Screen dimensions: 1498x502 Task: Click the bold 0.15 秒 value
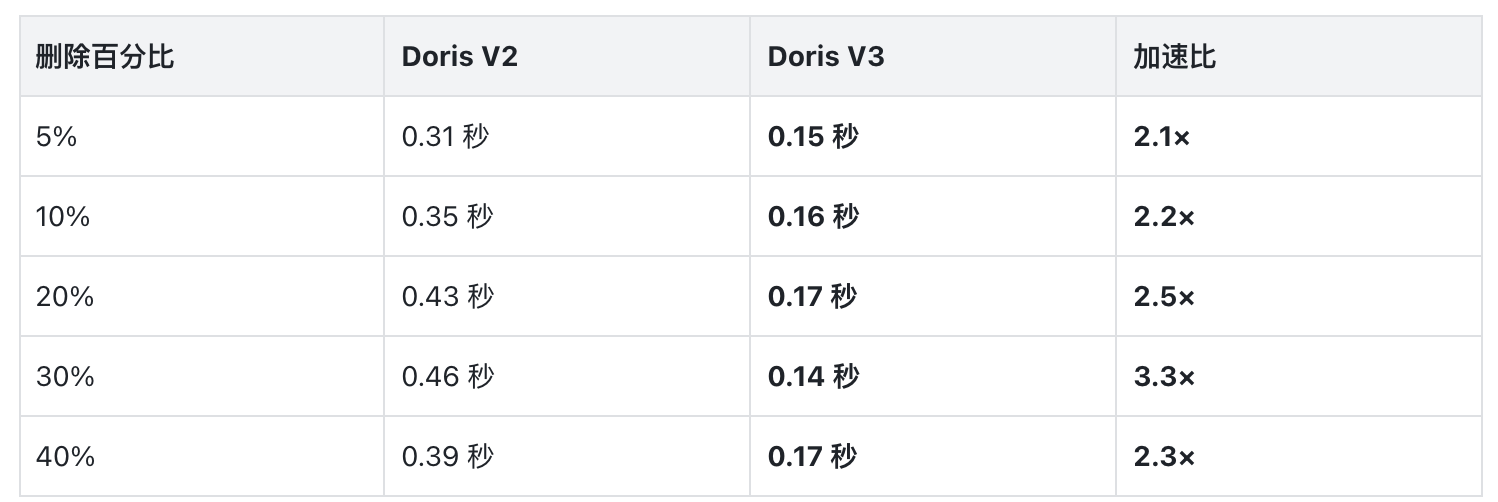(812, 137)
